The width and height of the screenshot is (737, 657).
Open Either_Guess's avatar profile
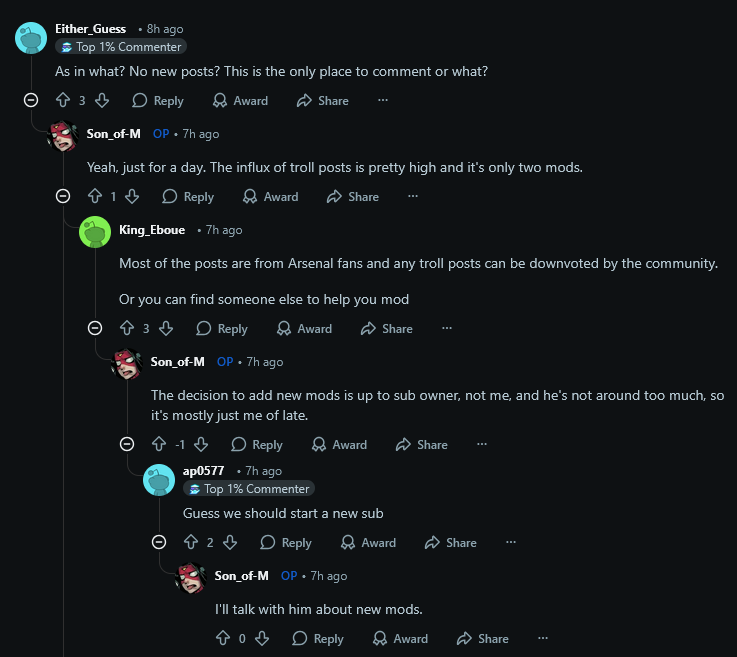pos(31,38)
